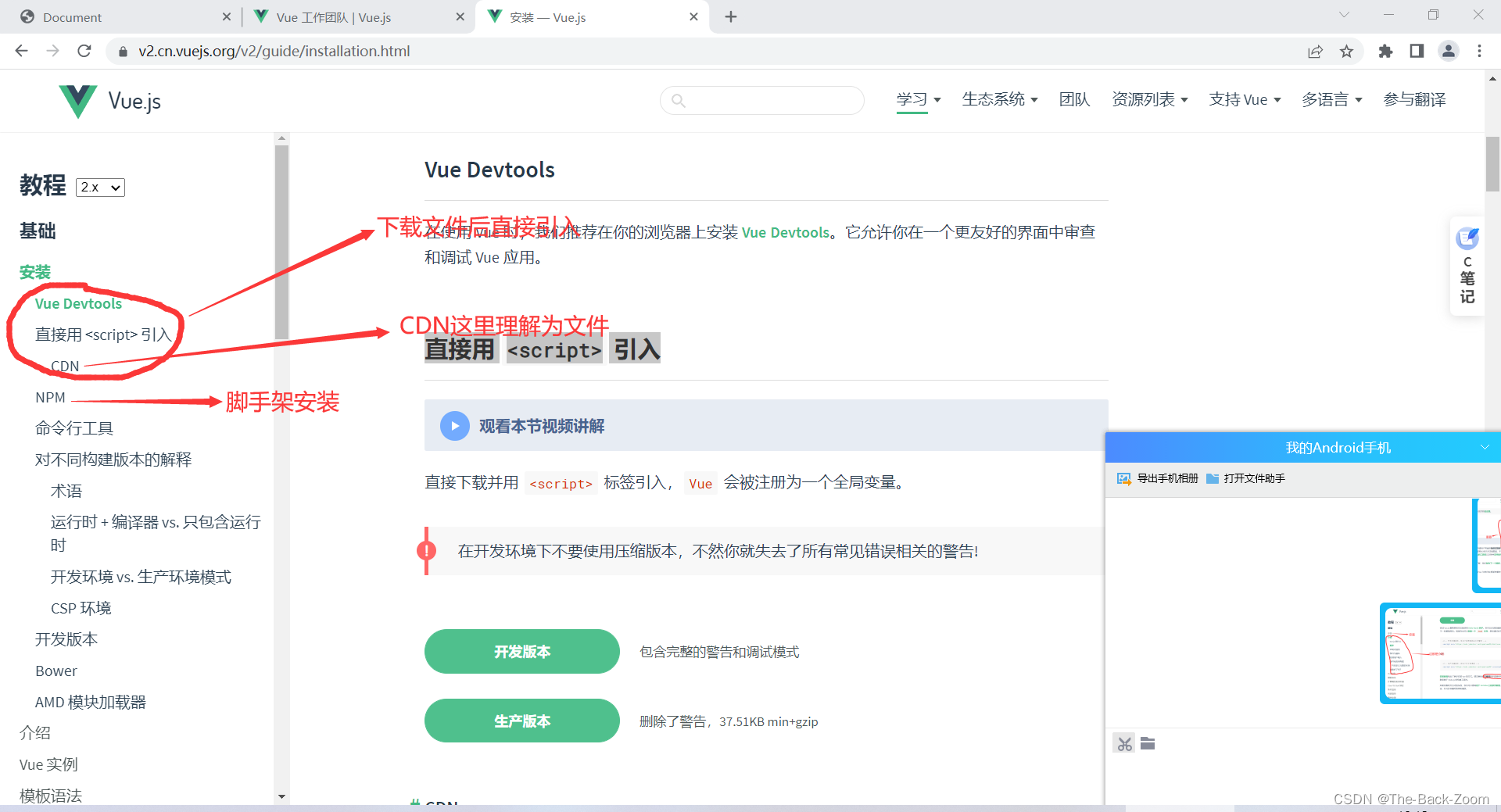Image resolution: width=1501 pixels, height=812 pixels.
Task: Click 观看本节视频讲解 link
Action: pos(542,426)
